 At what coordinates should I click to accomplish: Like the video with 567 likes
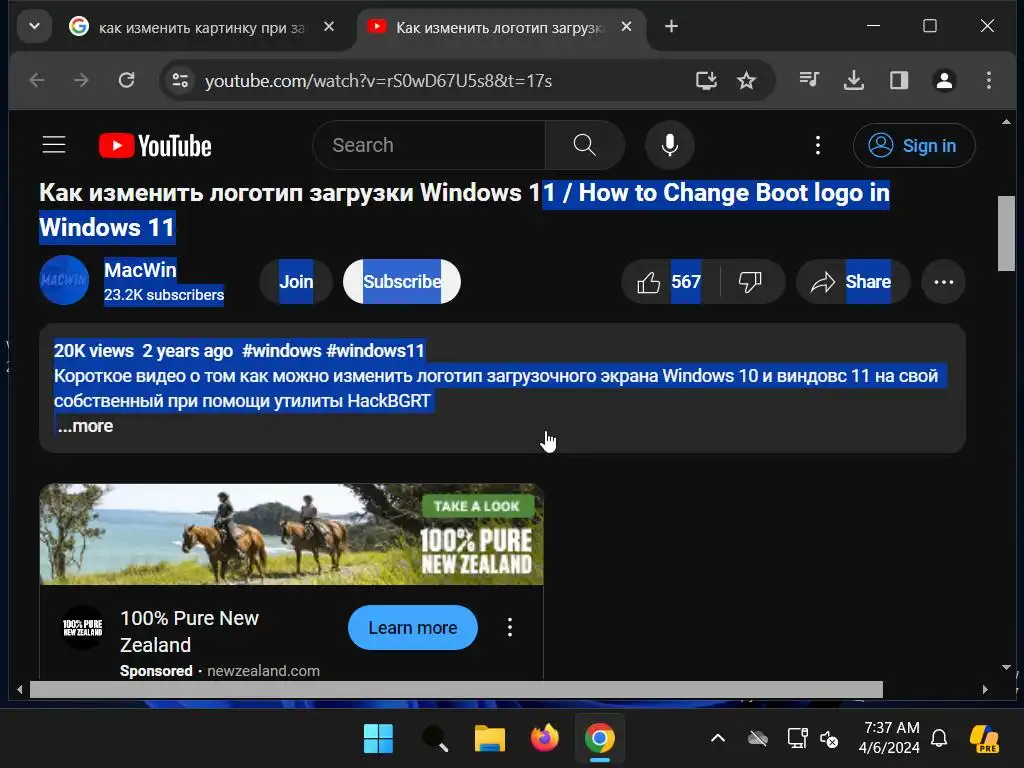(x=670, y=281)
